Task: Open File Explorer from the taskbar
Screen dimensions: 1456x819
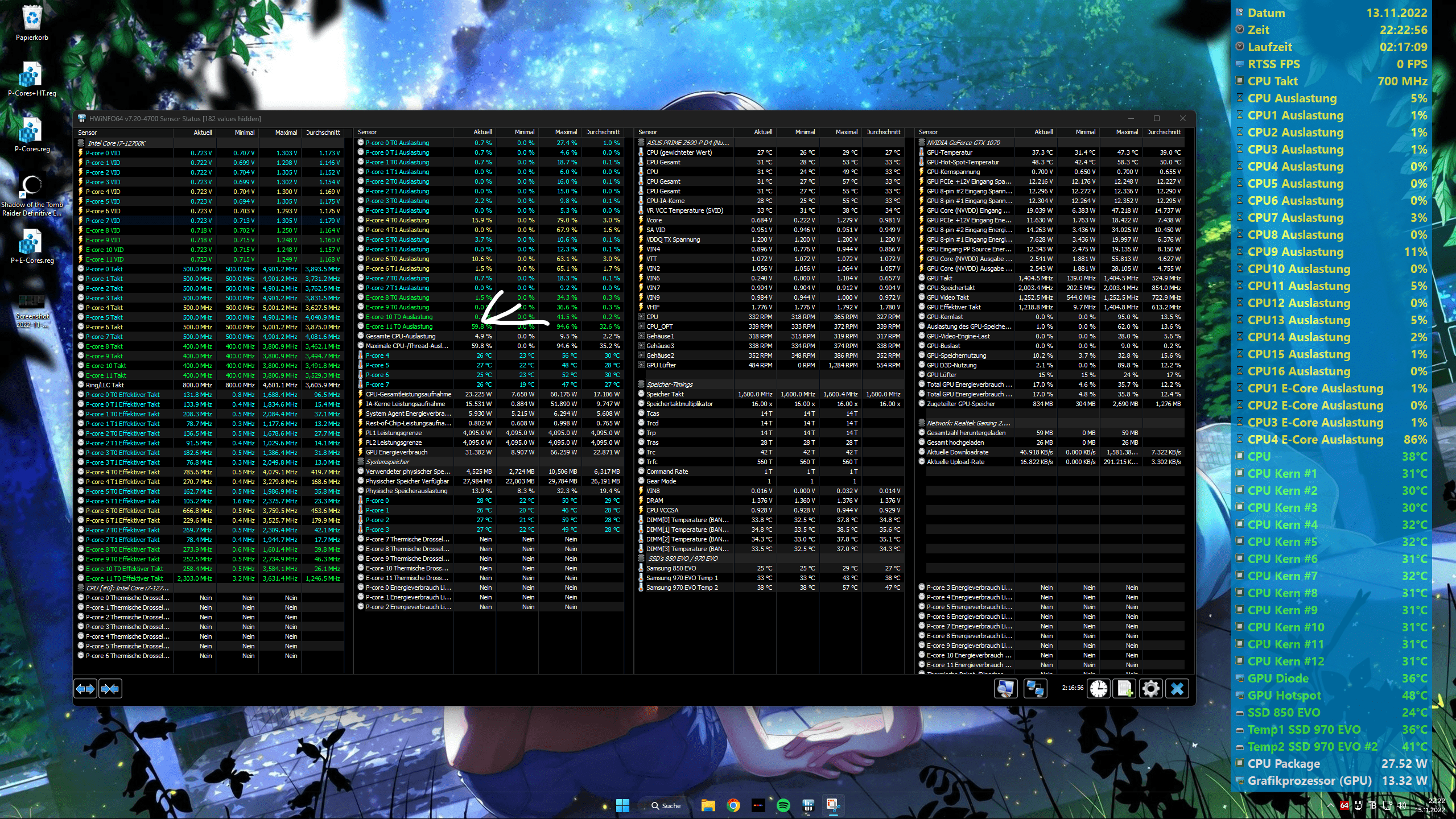Action: click(708, 805)
